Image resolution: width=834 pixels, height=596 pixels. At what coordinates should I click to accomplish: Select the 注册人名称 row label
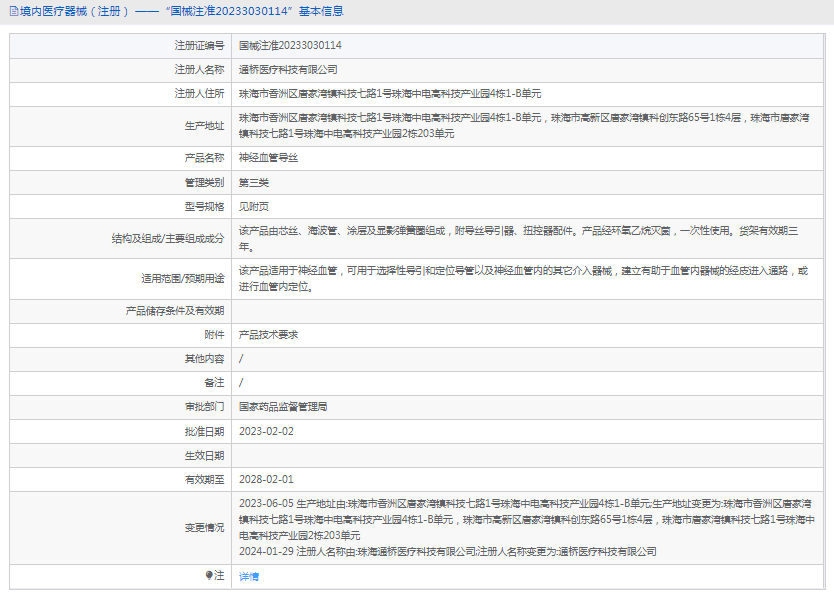(x=199, y=70)
